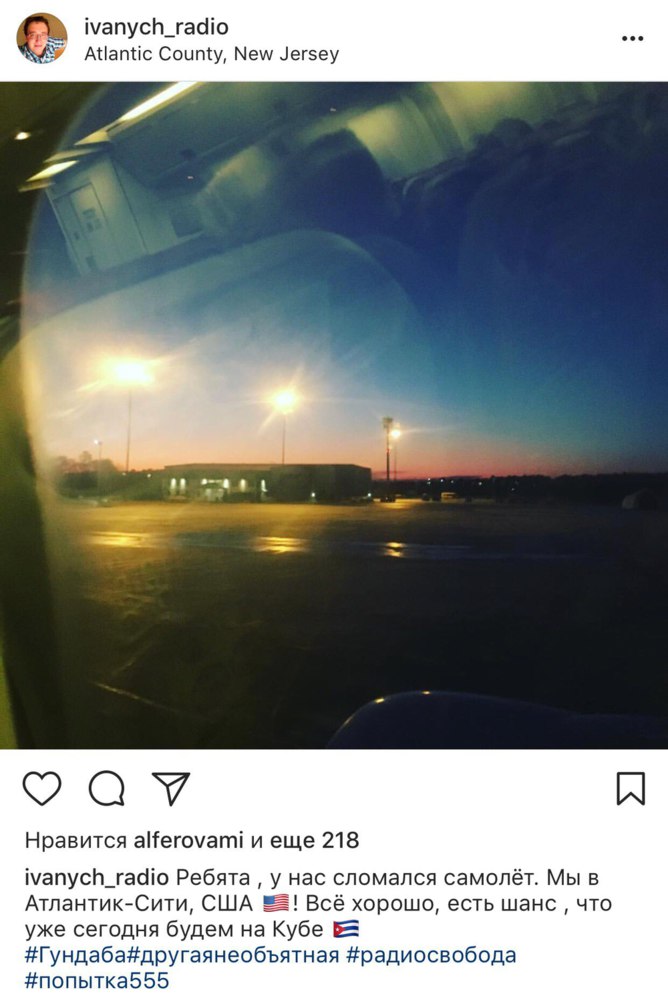668x1000 pixels.
Task: Open the airplane window photo
Action: [x=334, y=415]
